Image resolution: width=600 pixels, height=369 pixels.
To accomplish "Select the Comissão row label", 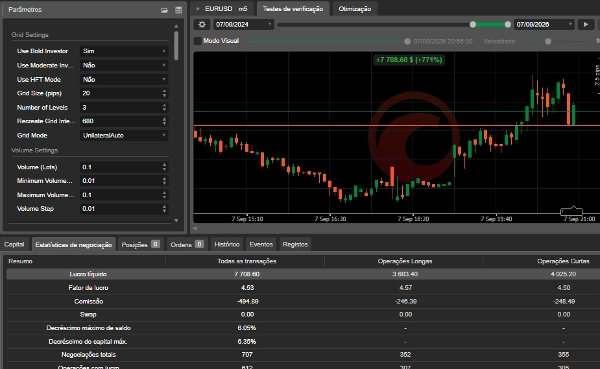I will click(x=88, y=301).
